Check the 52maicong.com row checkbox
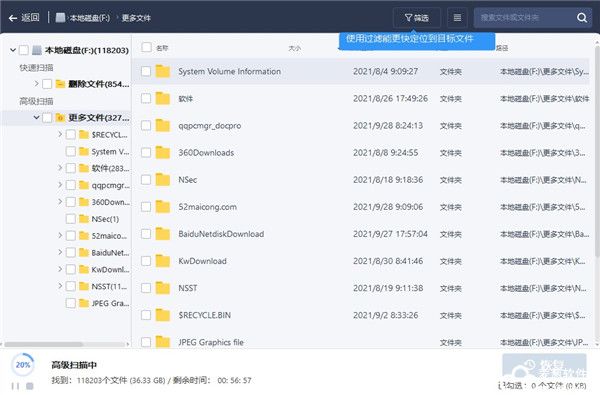This screenshot has width=600, height=395. click(x=146, y=207)
